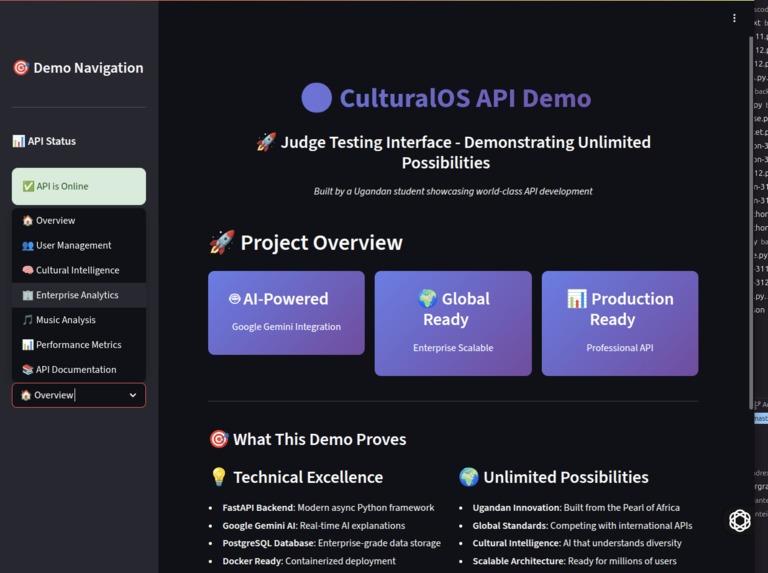Click the main page vertical scrollbar

pyautogui.click(x=751, y=223)
